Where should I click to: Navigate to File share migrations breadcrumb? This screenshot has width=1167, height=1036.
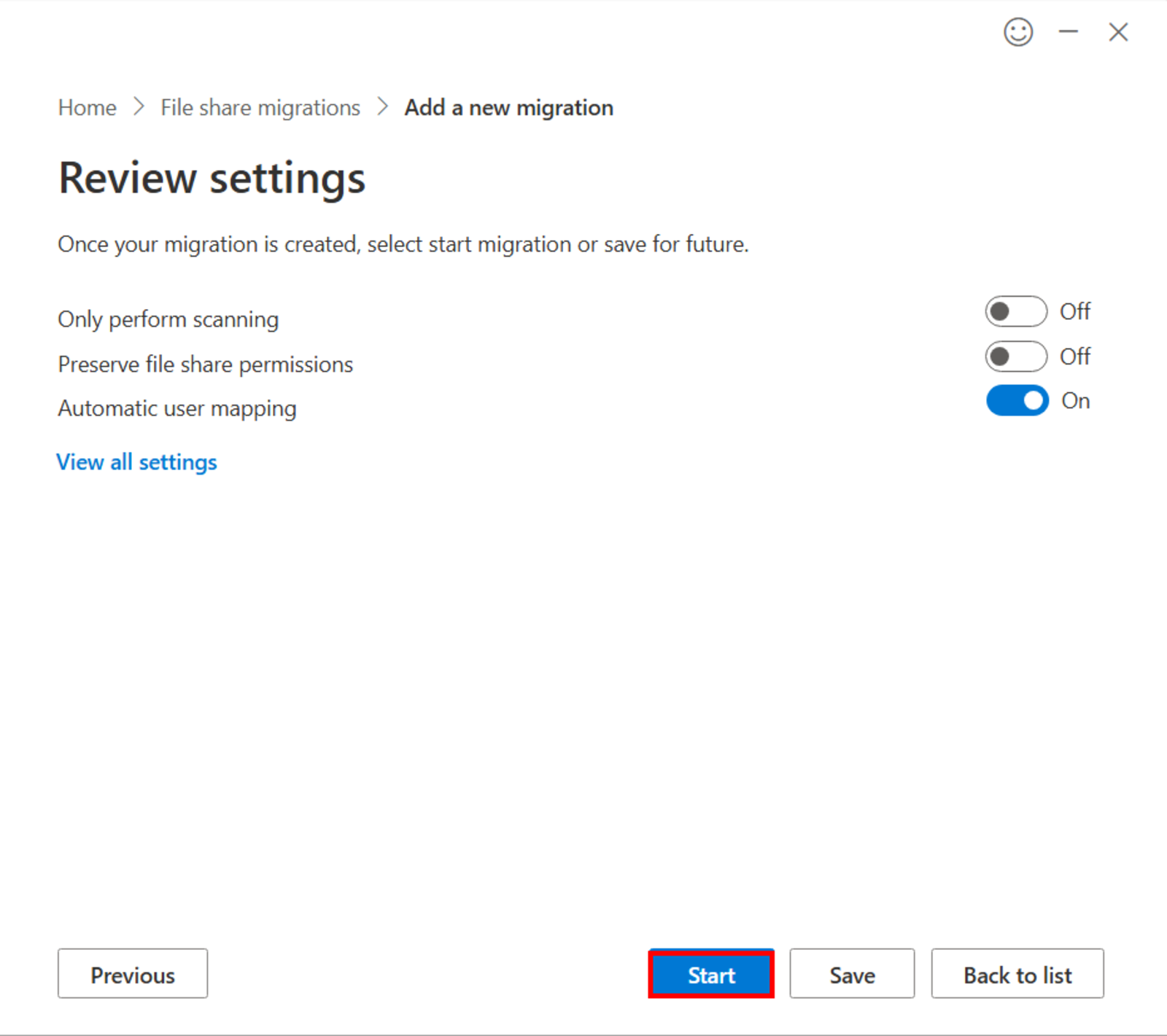point(260,108)
